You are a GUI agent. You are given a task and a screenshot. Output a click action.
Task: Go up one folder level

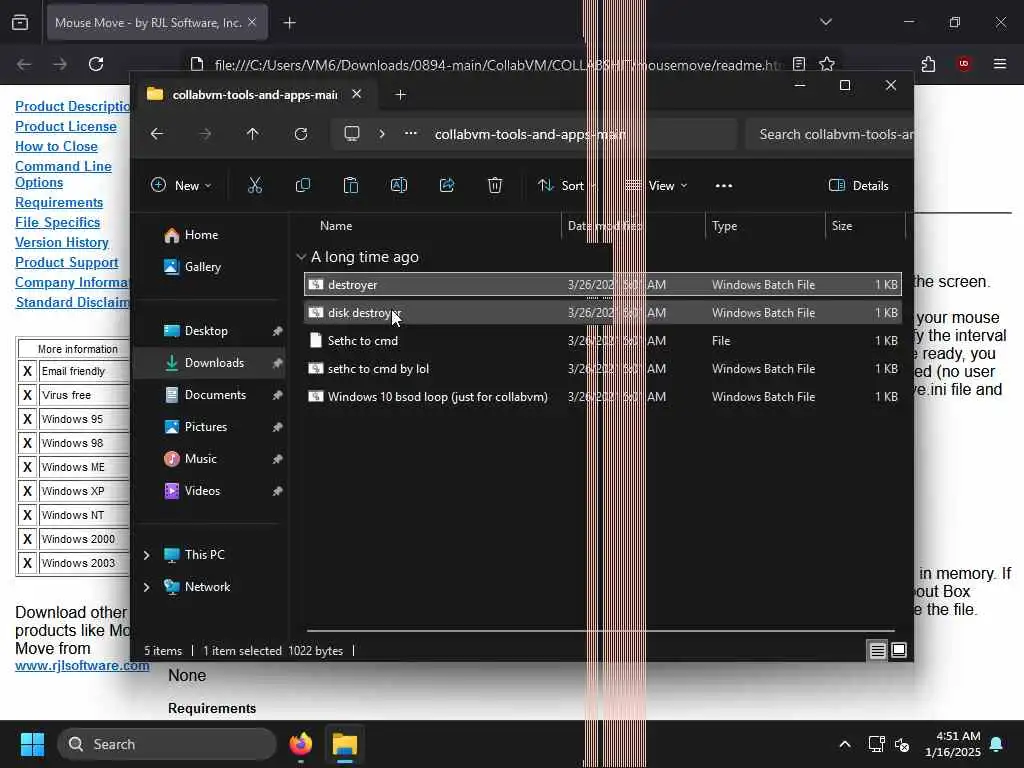253,134
